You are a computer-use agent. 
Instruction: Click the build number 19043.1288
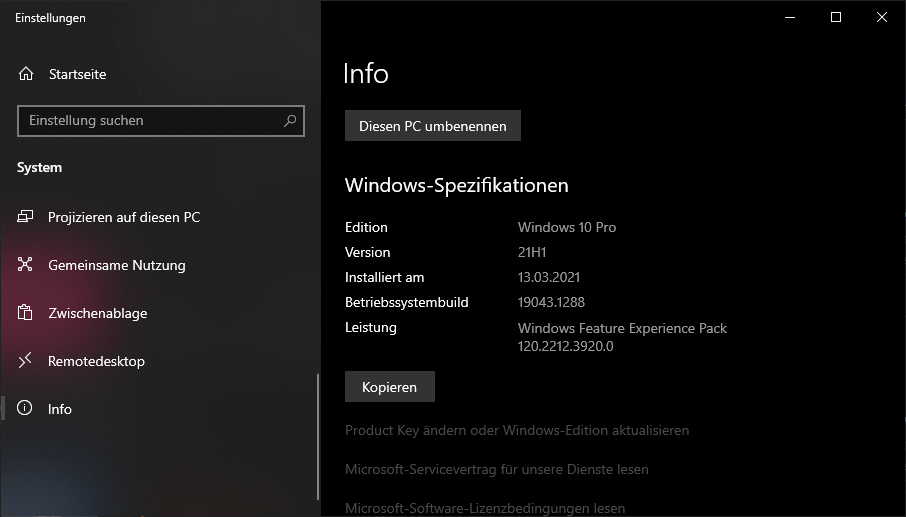551,302
